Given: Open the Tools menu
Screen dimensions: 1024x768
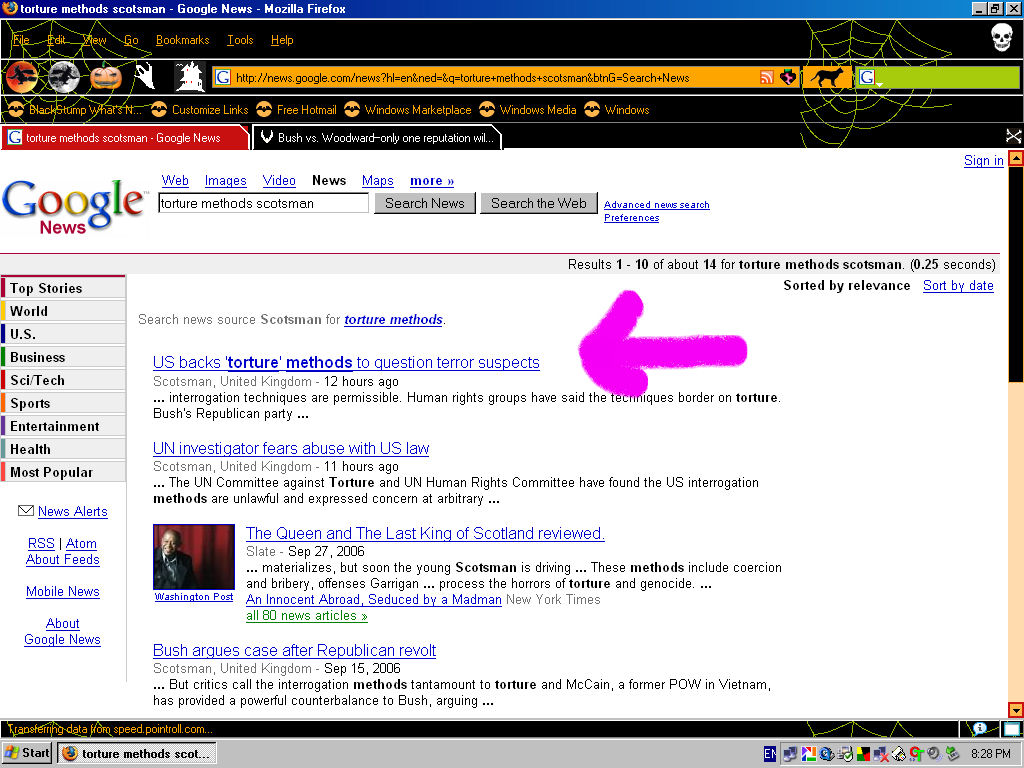Looking at the screenshot, I should tap(240, 40).
